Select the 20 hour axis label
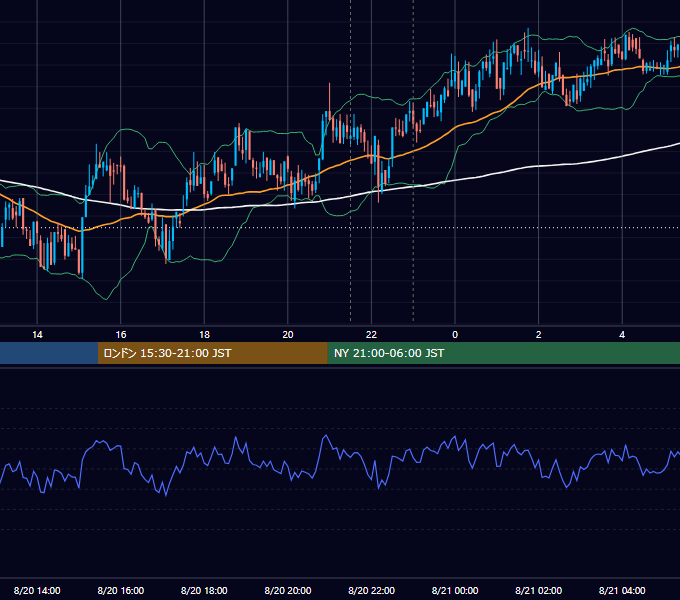The image size is (680, 600). (x=288, y=335)
